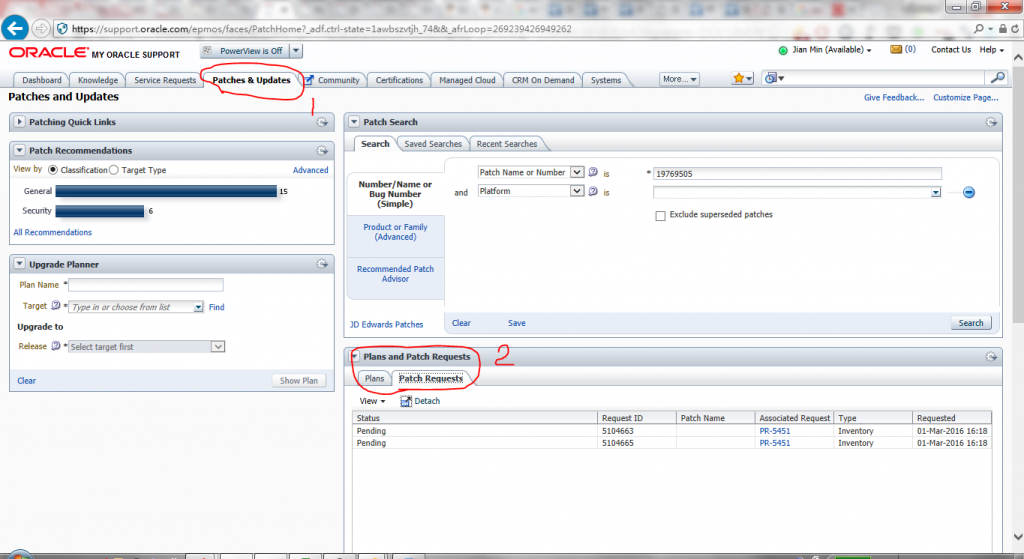1024x559 pixels.
Task: Expand Patching Quick Links panel
Action: (x=20, y=122)
